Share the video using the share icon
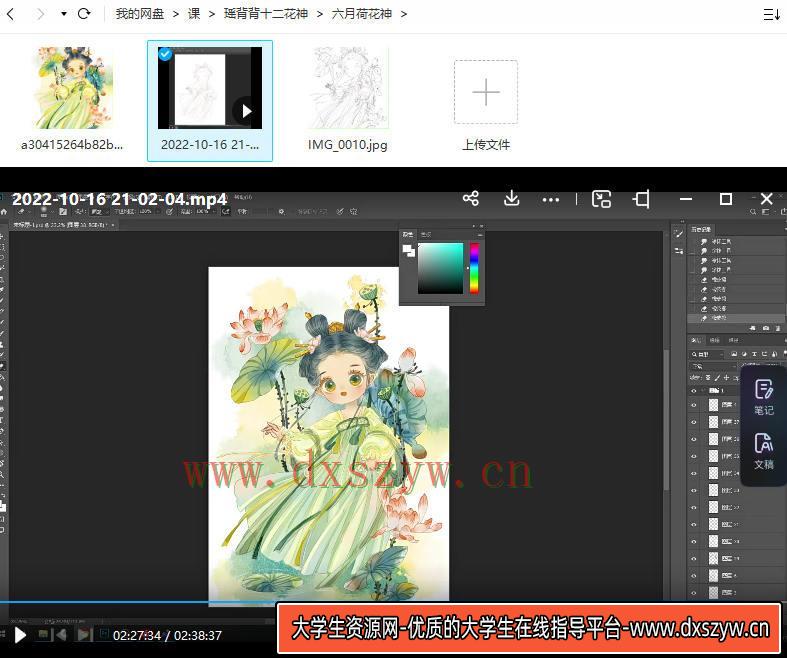787x658 pixels. (x=471, y=199)
